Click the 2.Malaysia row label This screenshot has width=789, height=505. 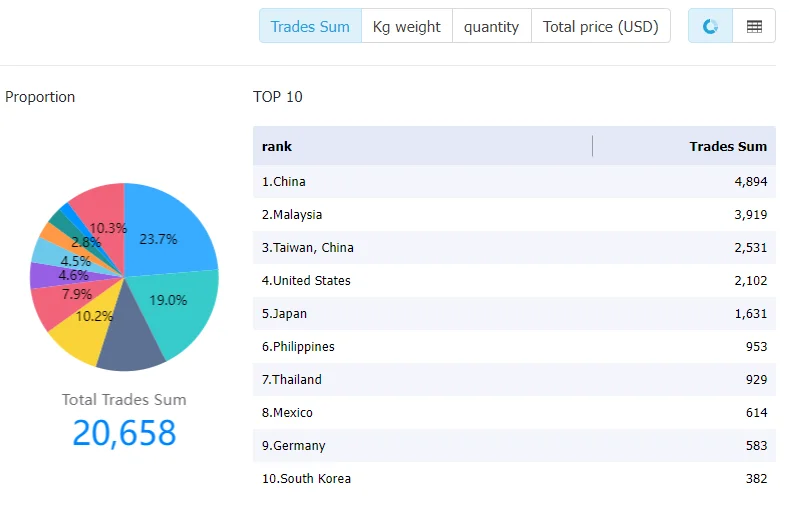[x=292, y=215]
